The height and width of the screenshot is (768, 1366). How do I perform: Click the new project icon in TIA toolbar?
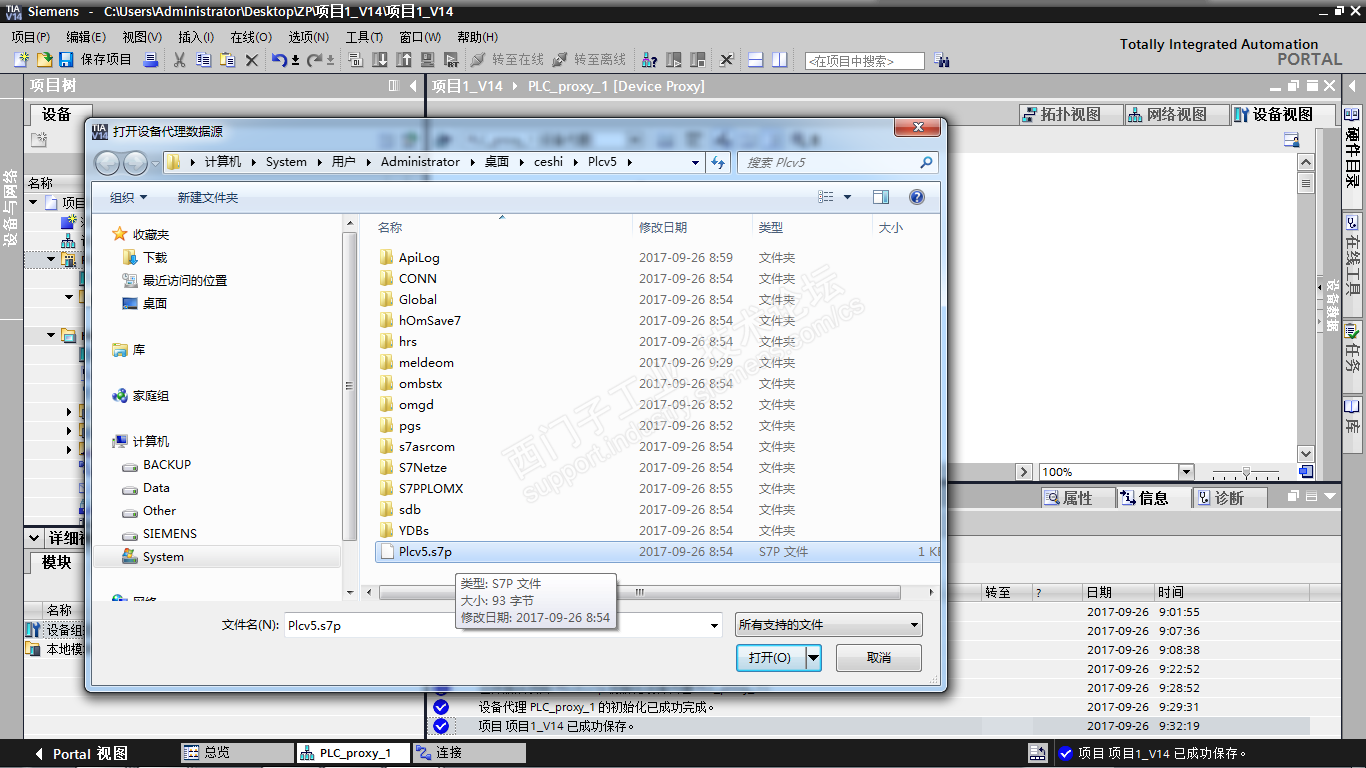21,60
